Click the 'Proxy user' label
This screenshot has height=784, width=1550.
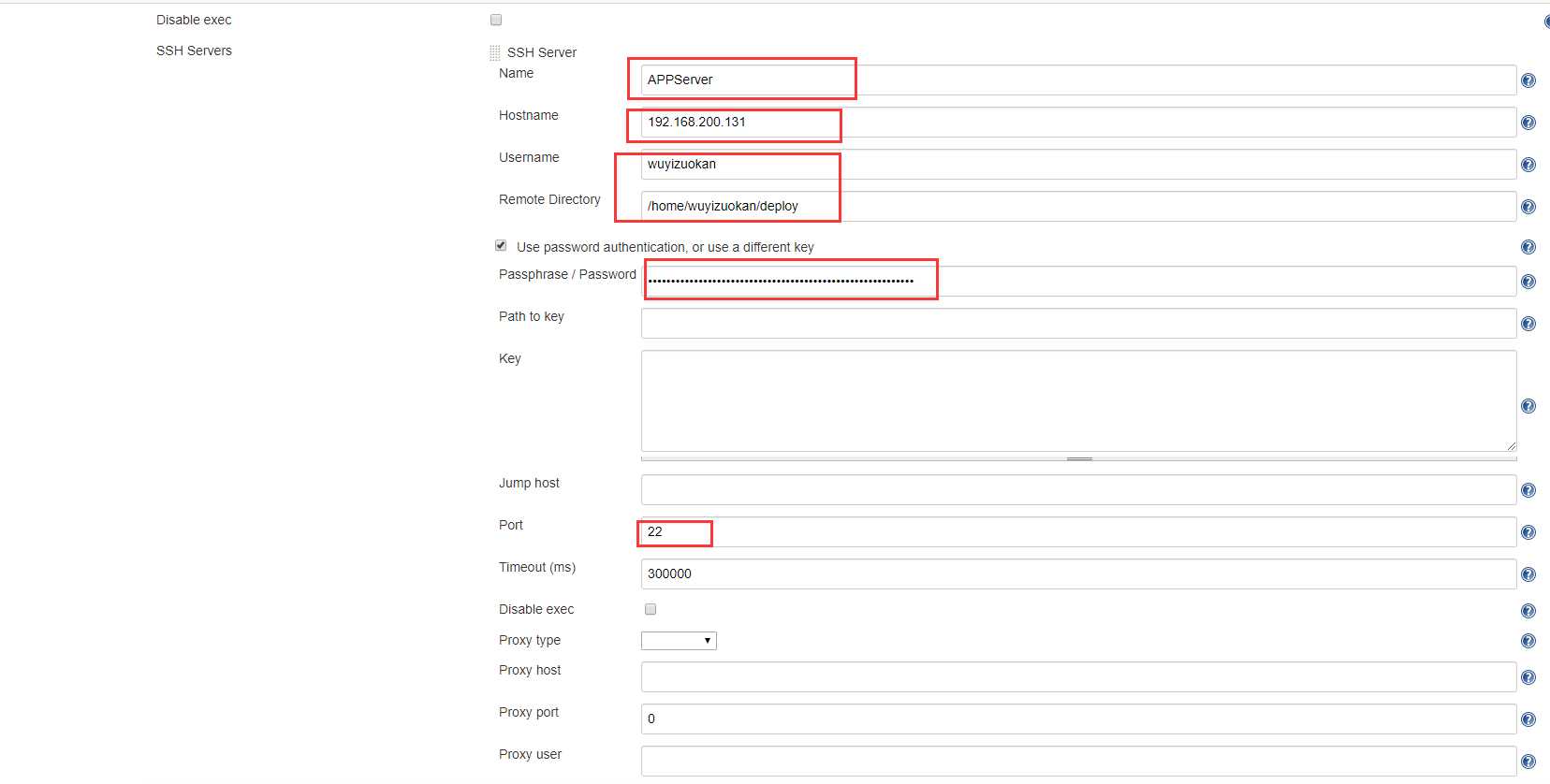pos(530,754)
